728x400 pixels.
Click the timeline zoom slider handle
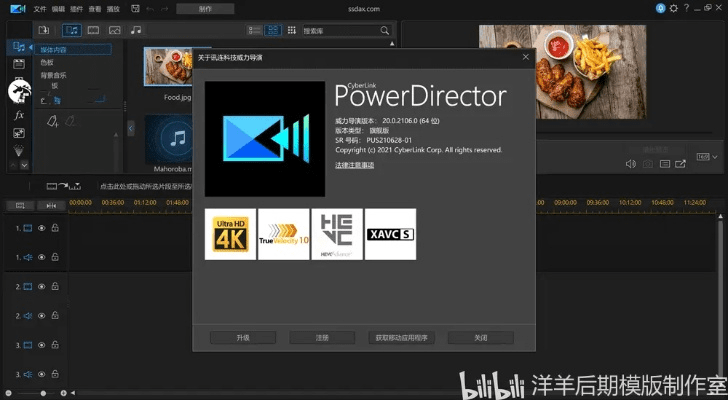coord(43,393)
